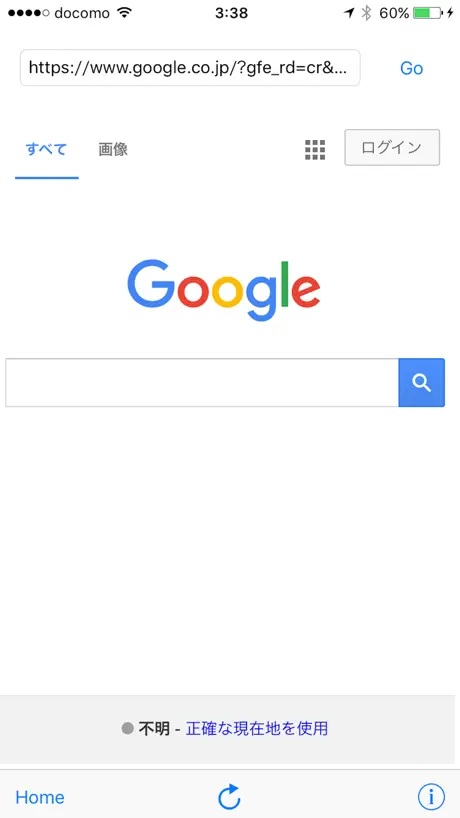Open the info icon in bottom bar
This screenshot has width=460, height=818.
[431, 797]
